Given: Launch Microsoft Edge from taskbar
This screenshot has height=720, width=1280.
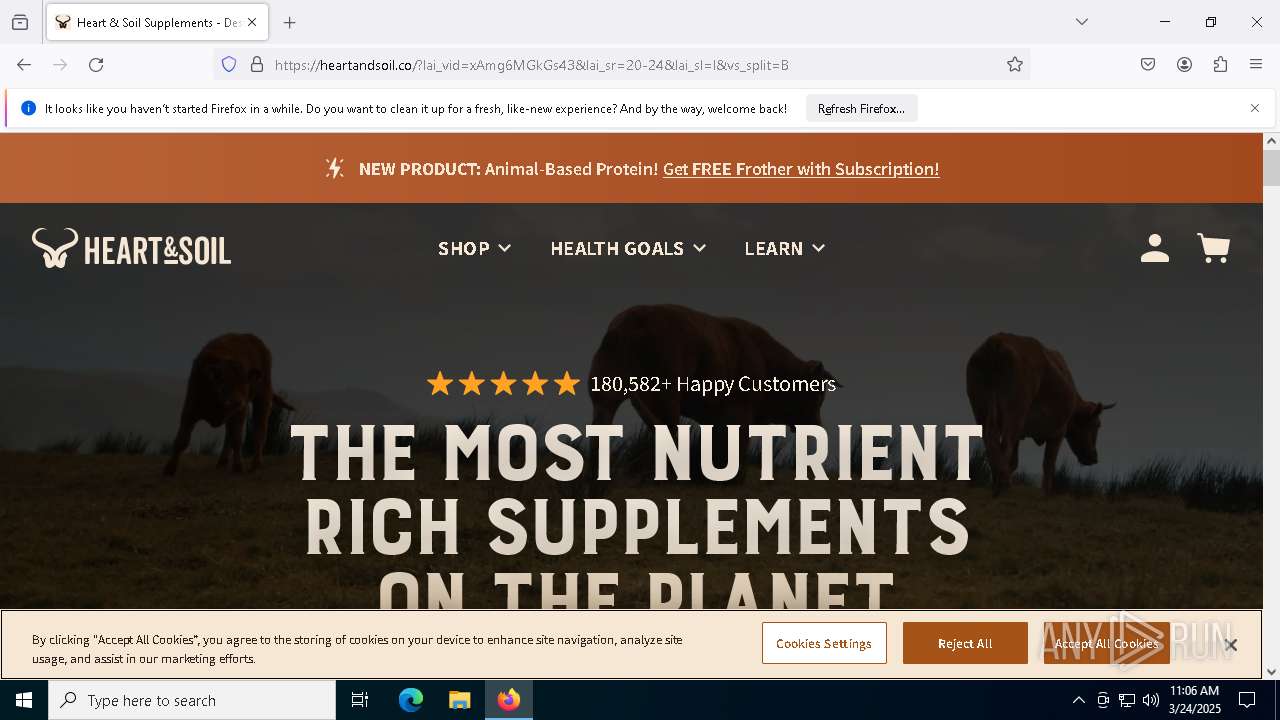Looking at the screenshot, I should tap(411, 700).
